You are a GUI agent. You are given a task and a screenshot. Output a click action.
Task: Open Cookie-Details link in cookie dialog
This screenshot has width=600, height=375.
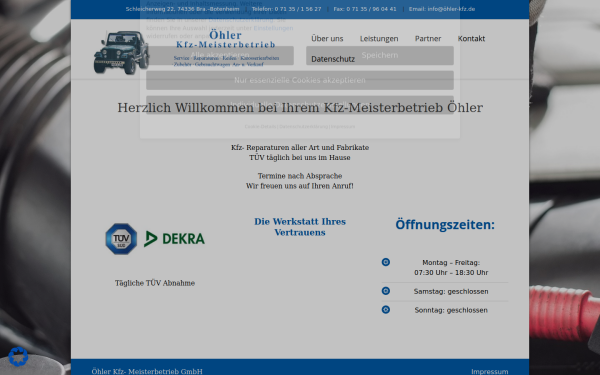pos(260,126)
